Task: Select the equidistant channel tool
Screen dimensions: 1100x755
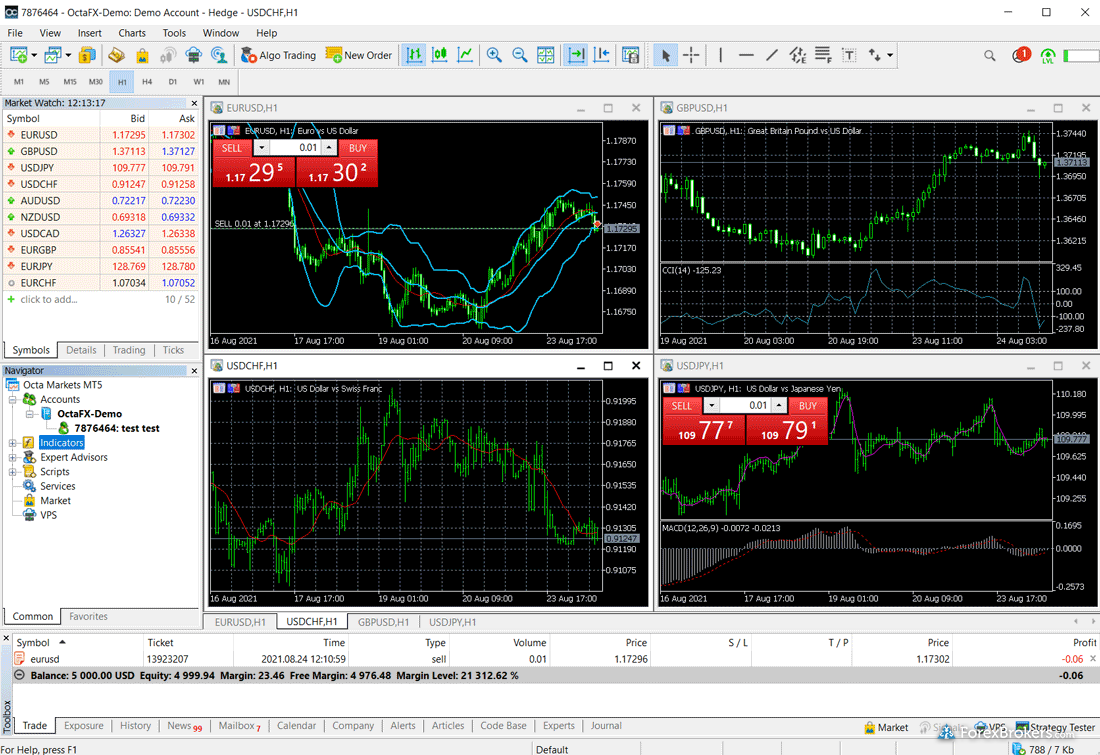Action: pos(798,55)
